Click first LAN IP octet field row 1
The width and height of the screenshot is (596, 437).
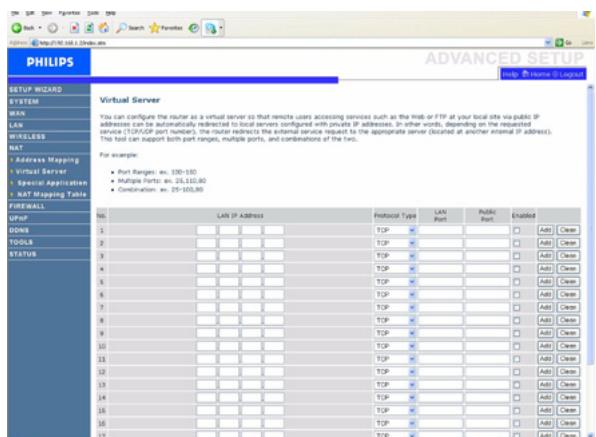pyautogui.click(x=206, y=230)
